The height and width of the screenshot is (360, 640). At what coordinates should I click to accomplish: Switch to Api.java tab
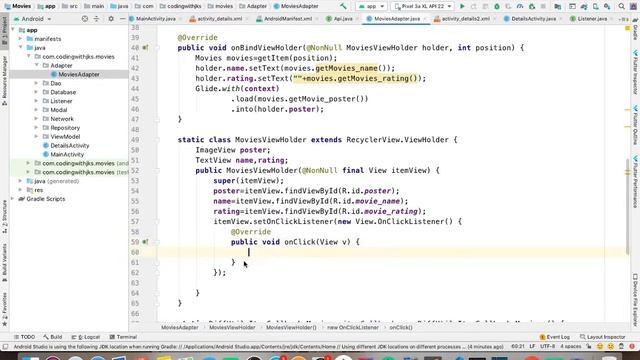pyautogui.click(x=341, y=19)
